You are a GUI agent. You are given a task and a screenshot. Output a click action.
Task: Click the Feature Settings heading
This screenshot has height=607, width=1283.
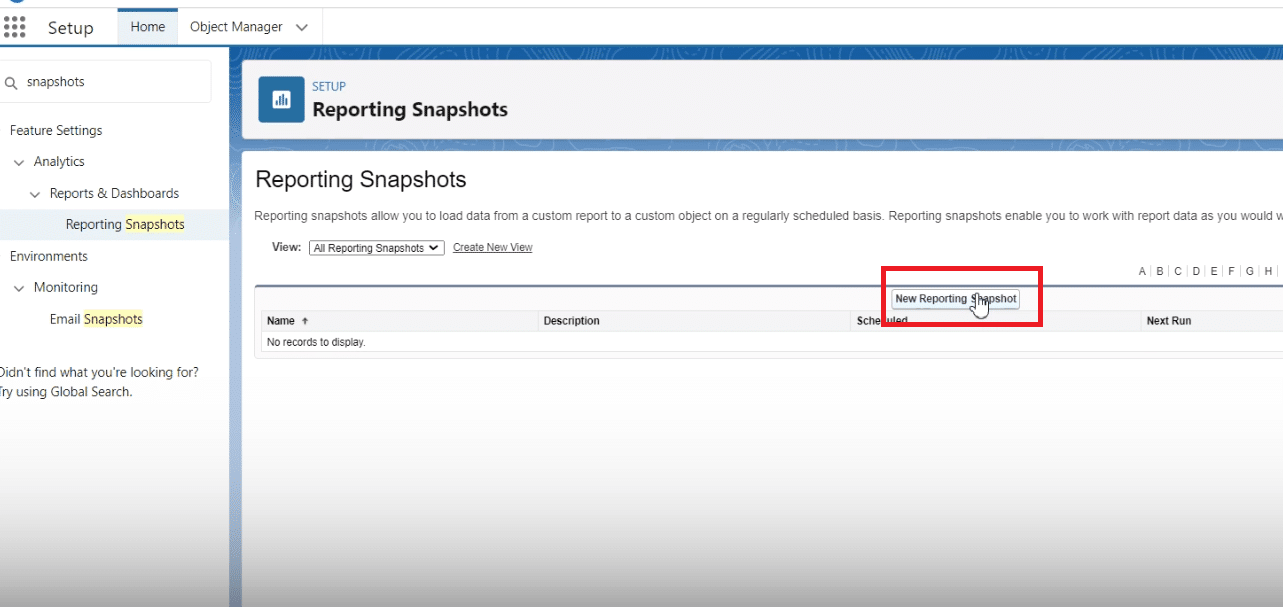click(x=56, y=131)
